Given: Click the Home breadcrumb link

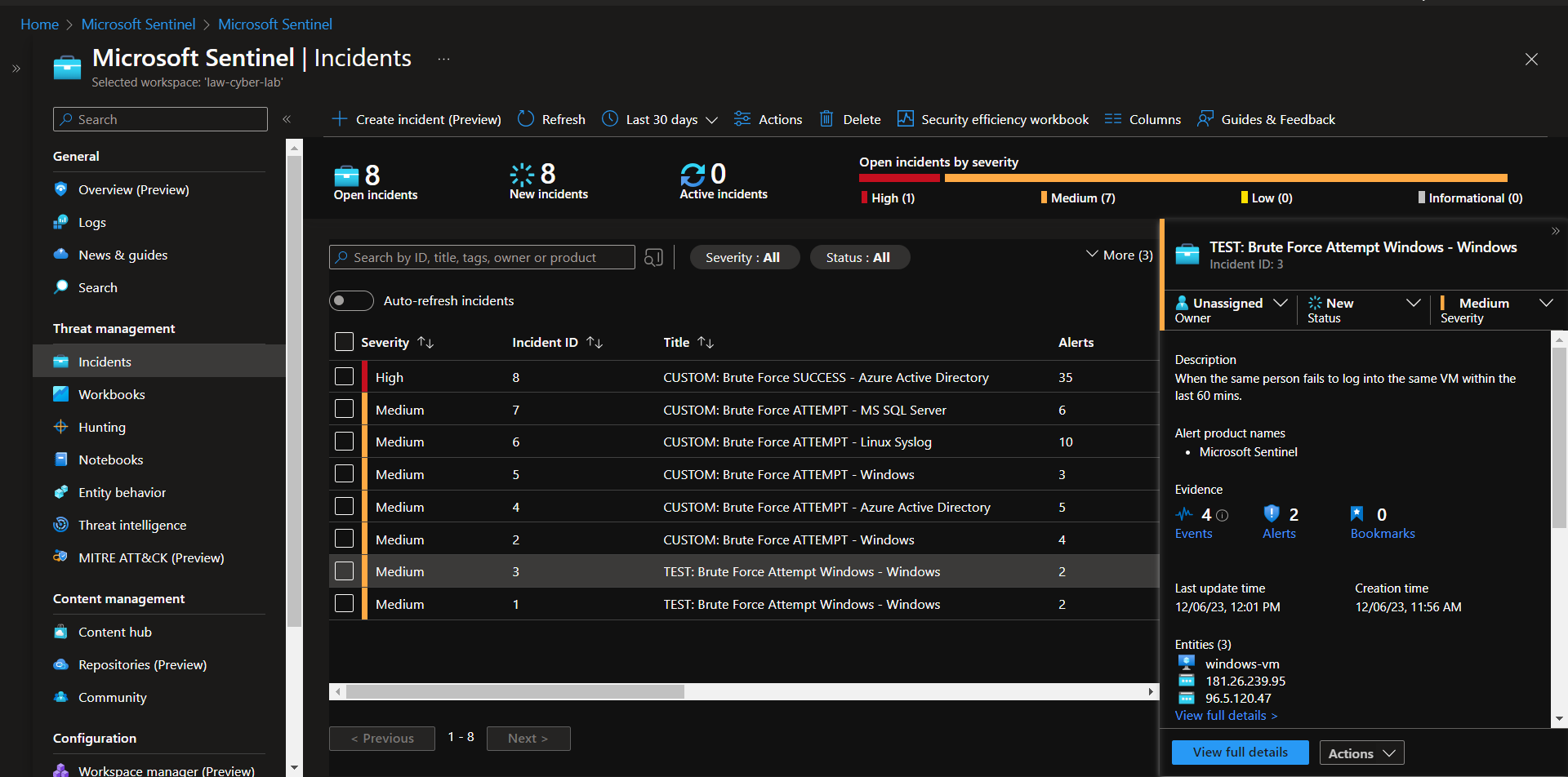Looking at the screenshot, I should coord(39,24).
